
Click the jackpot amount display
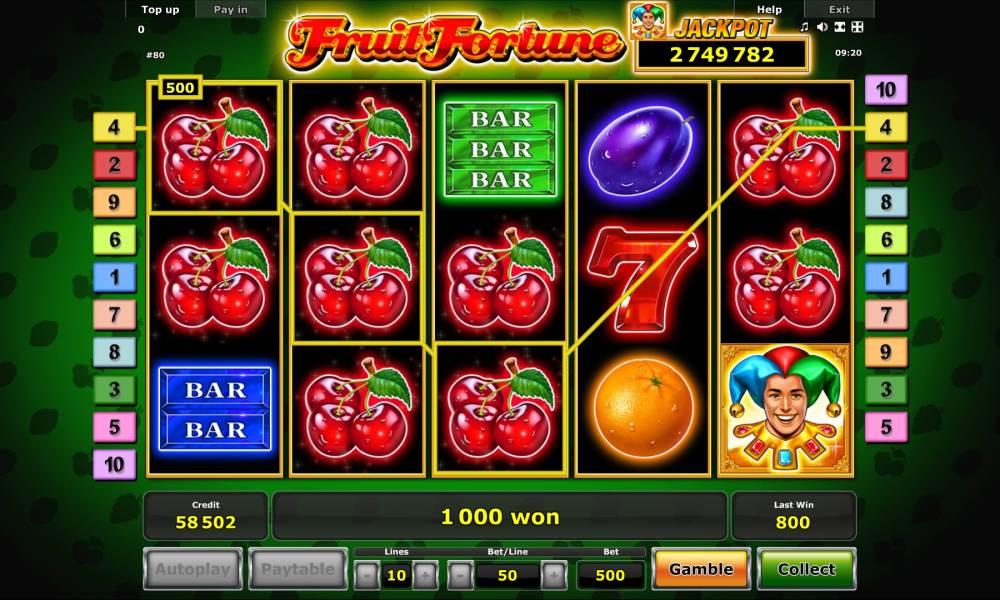722,55
